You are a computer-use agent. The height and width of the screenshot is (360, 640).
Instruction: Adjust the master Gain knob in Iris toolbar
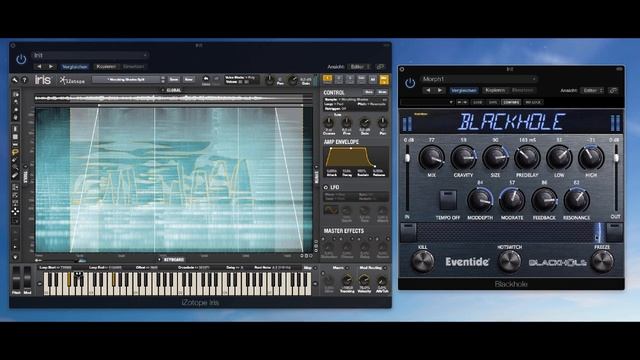point(293,80)
